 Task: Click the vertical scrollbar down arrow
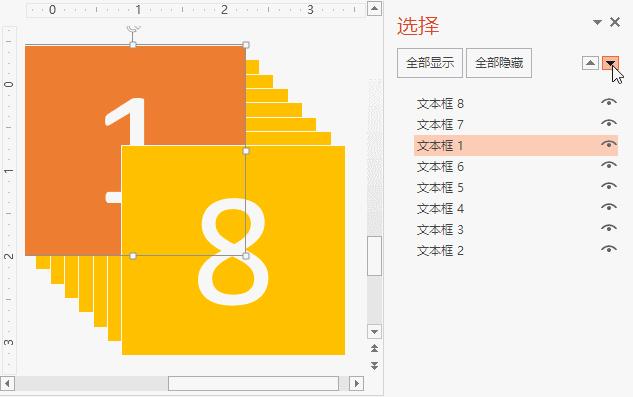[374, 332]
